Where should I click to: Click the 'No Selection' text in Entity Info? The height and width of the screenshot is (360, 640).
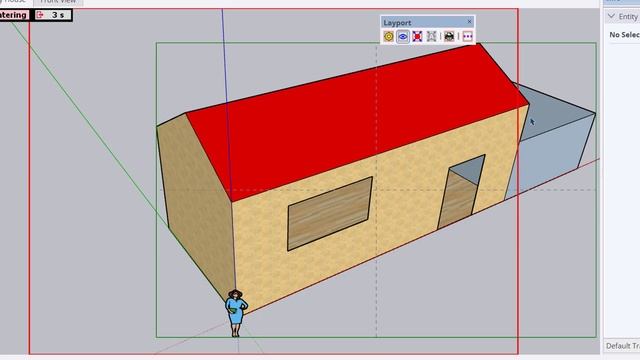tap(624, 35)
